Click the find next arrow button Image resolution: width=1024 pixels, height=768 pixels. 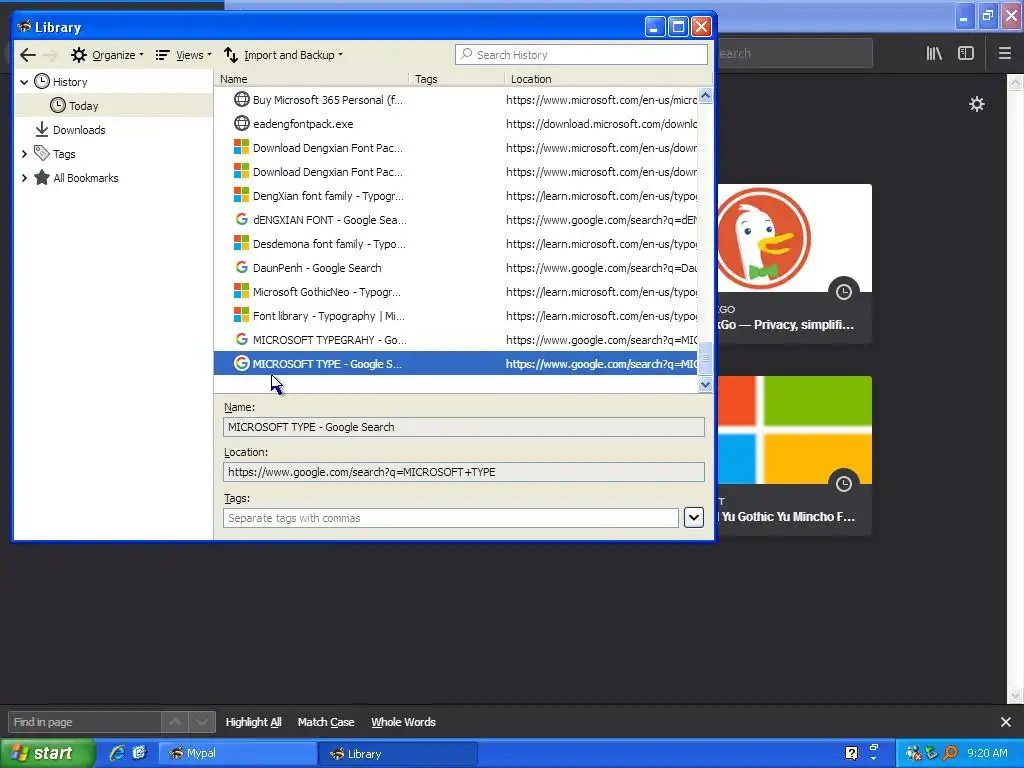pos(202,722)
